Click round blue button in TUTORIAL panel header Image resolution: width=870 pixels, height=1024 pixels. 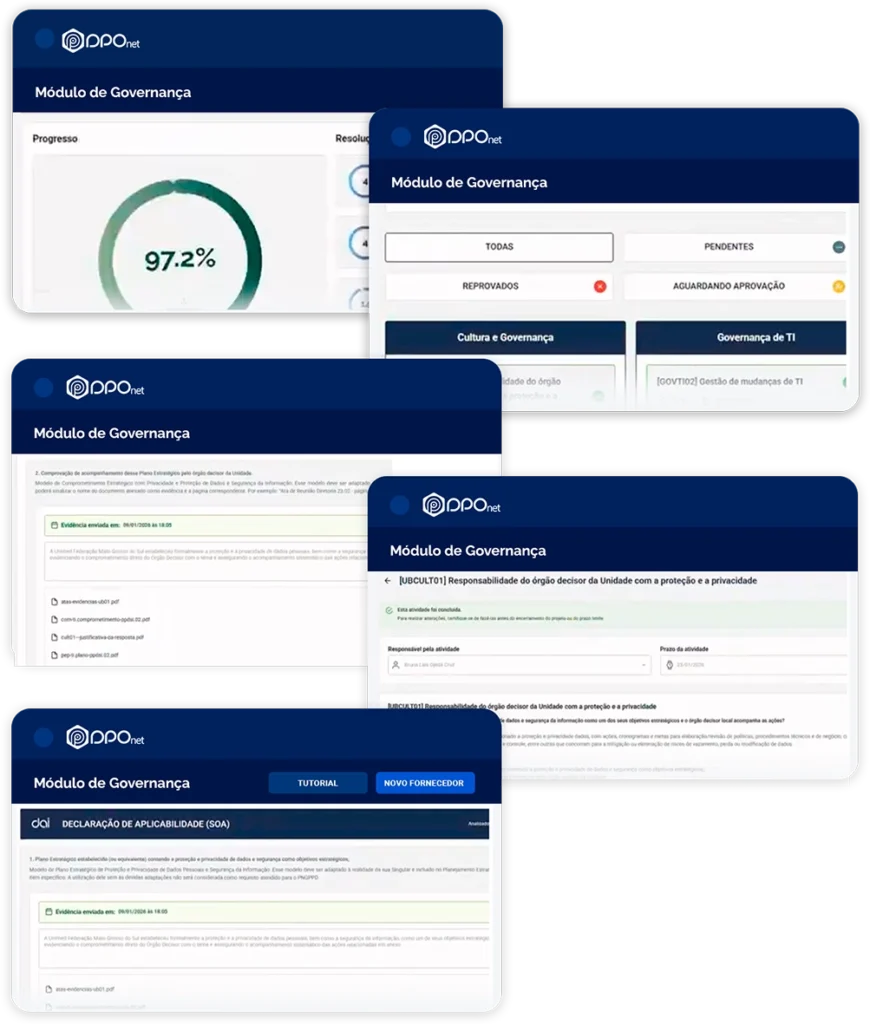(44, 737)
